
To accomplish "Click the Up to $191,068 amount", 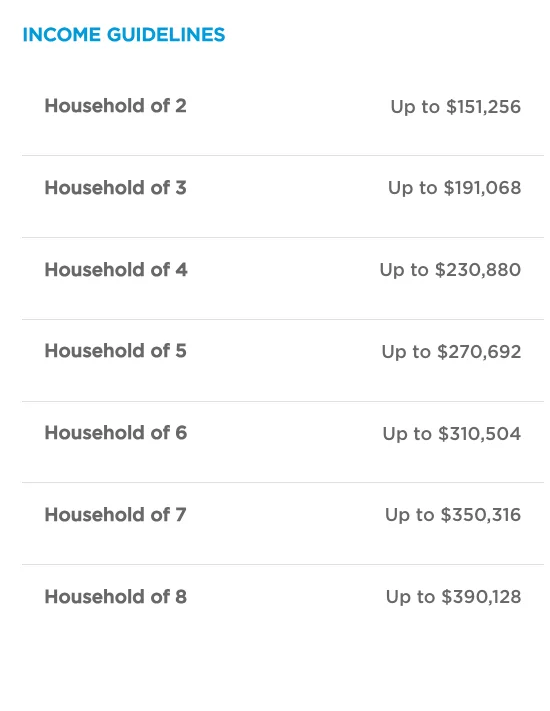I will (x=455, y=188).
